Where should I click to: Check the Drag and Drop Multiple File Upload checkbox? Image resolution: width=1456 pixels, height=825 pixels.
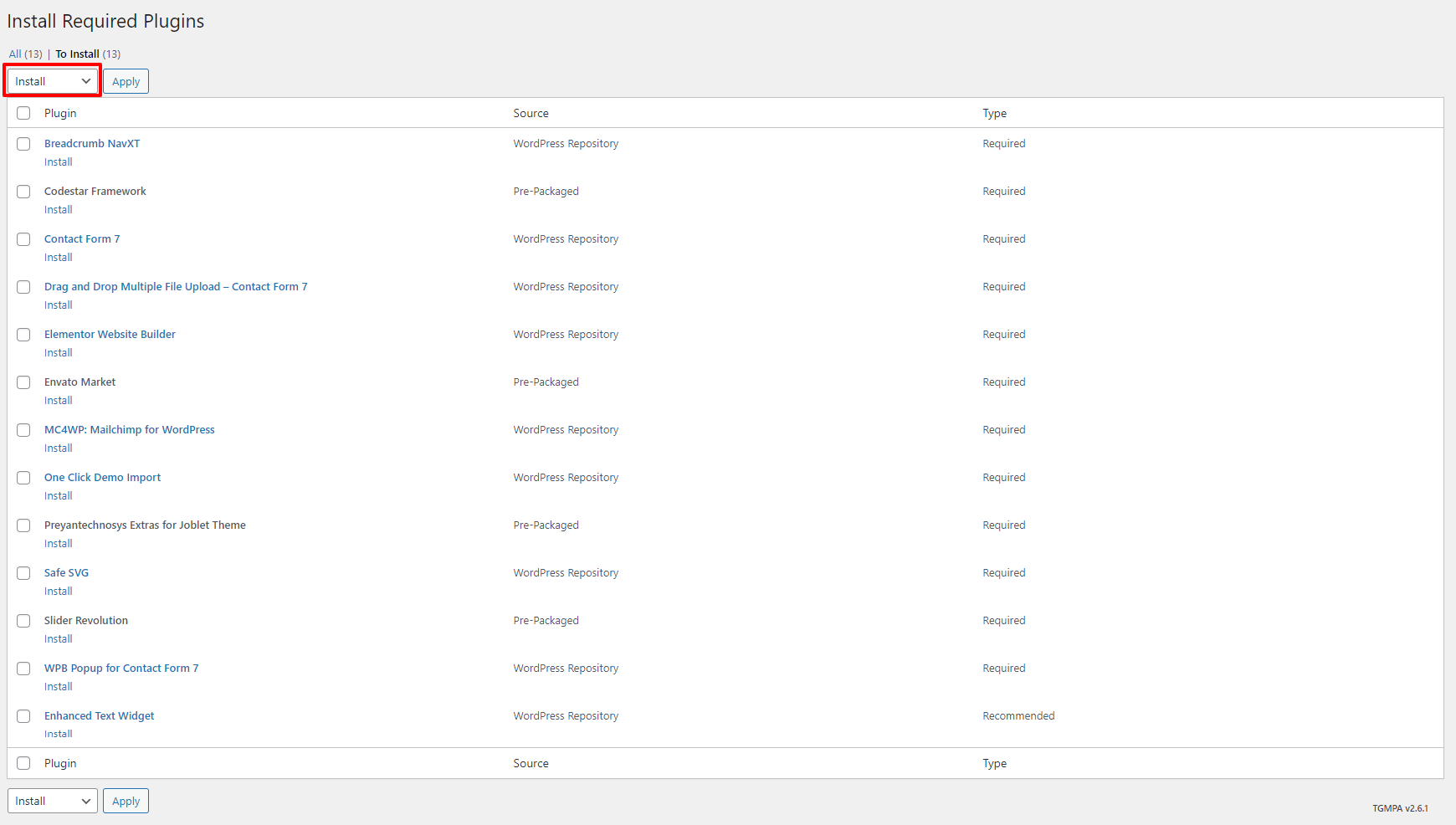(23, 287)
